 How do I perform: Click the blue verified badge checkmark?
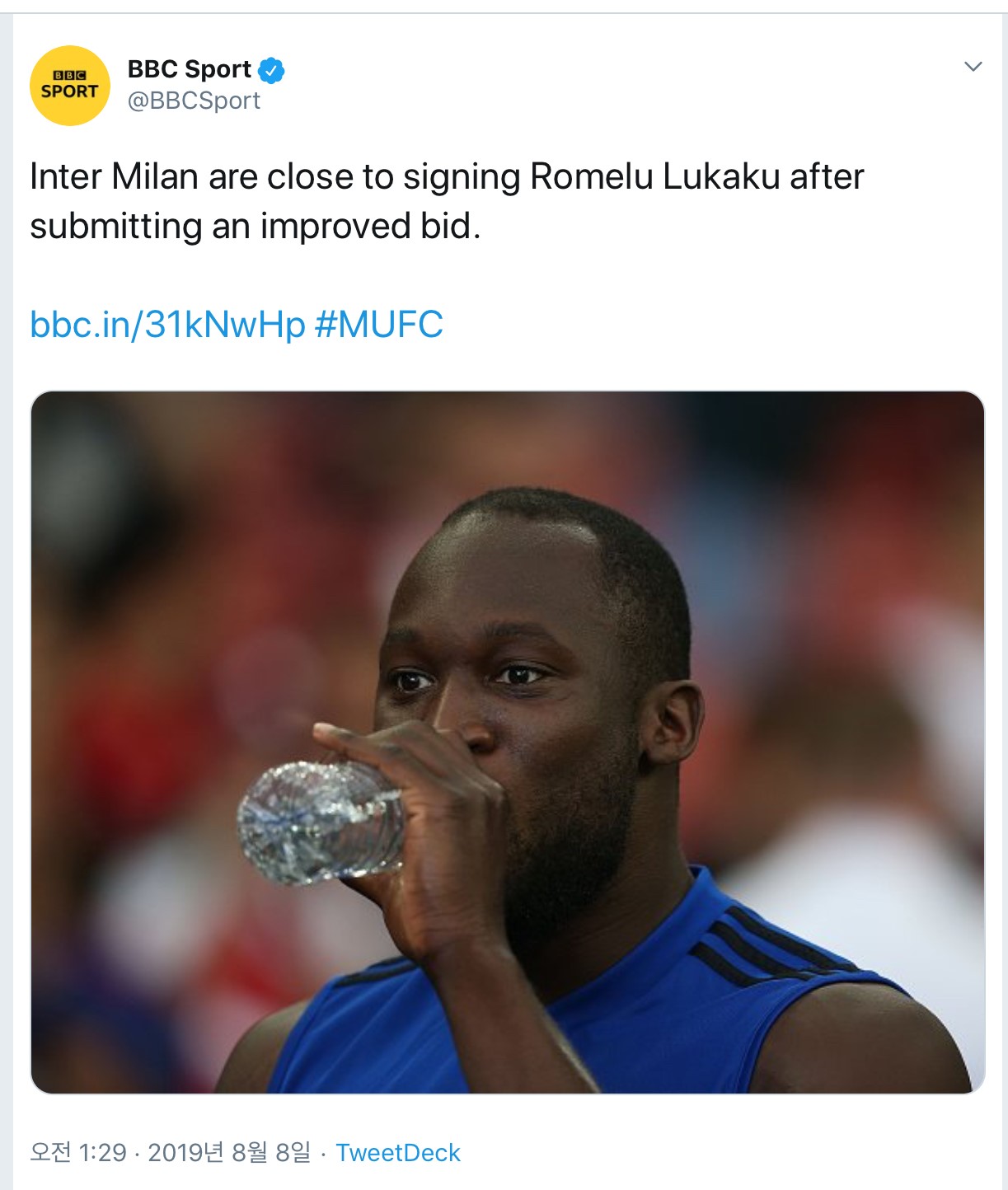coord(271,71)
